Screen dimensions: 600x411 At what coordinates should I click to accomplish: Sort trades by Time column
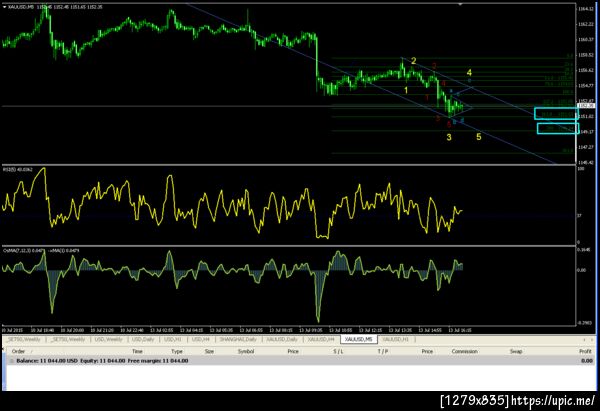point(137,351)
